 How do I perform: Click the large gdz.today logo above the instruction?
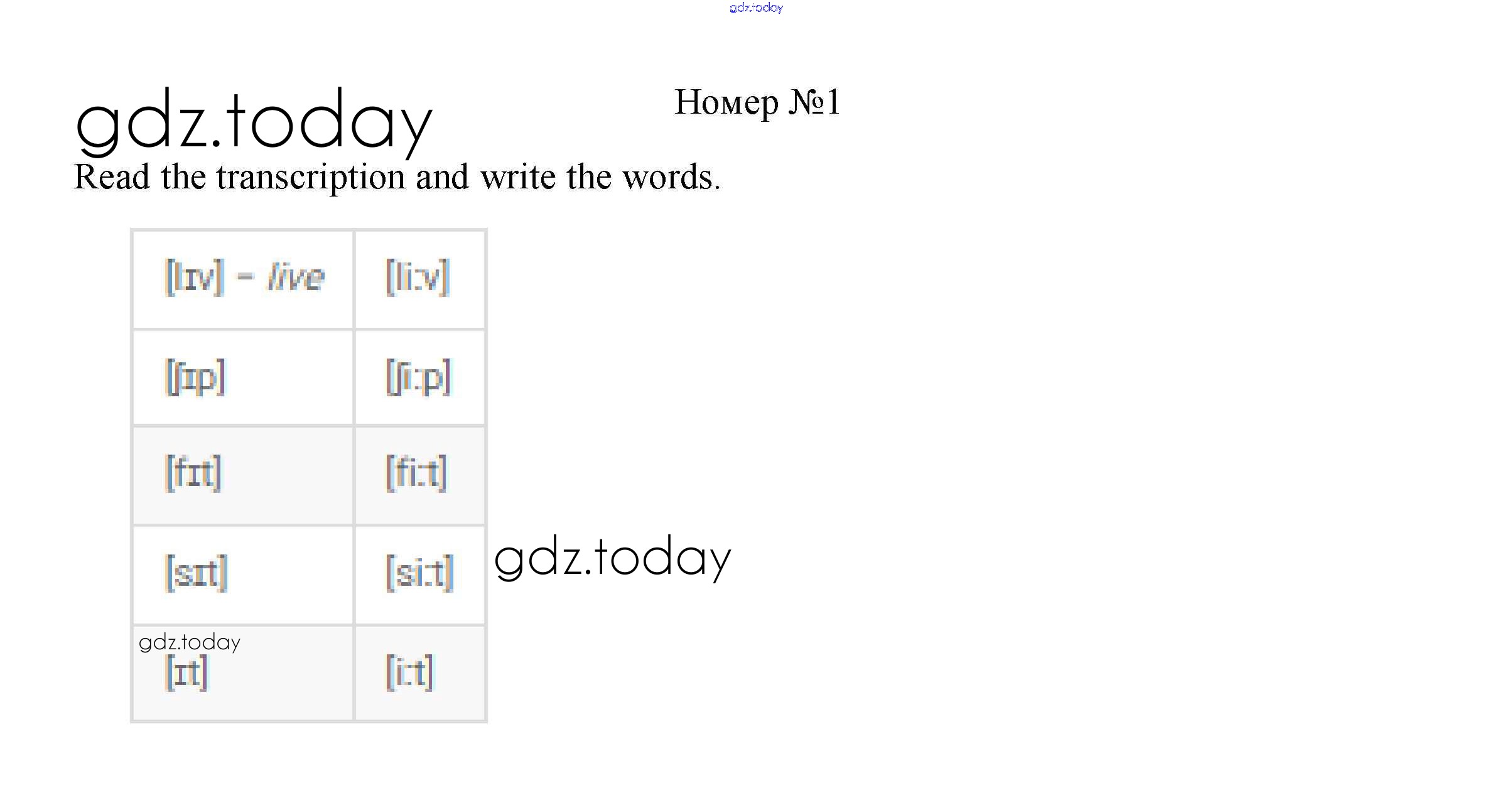tap(254, 121)
